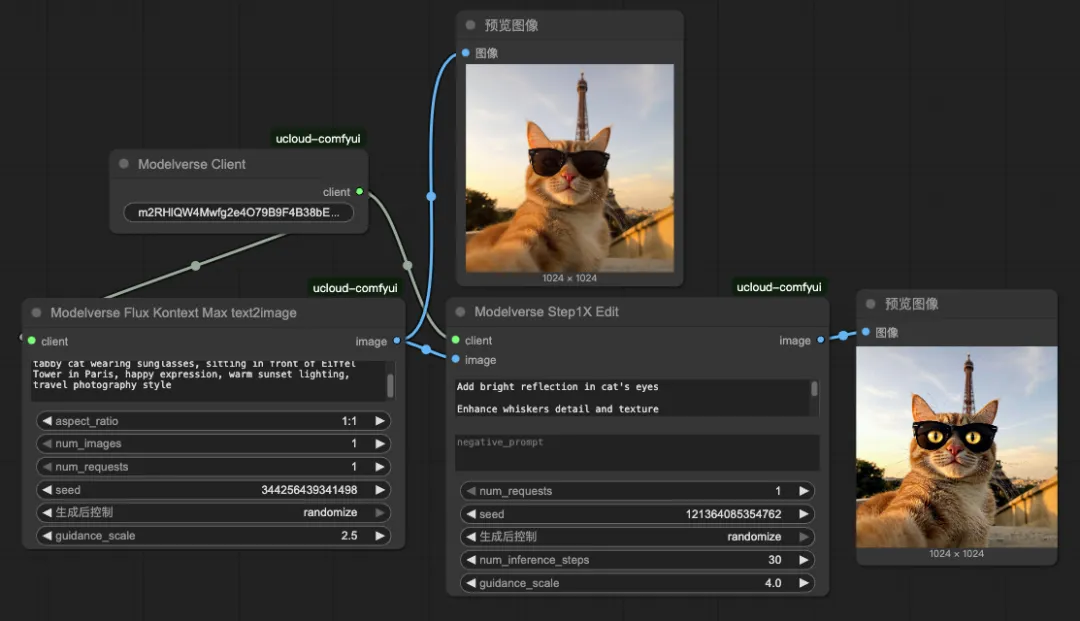
Task: Click the Flux Kontext image output port
Action: coord(397,341)
